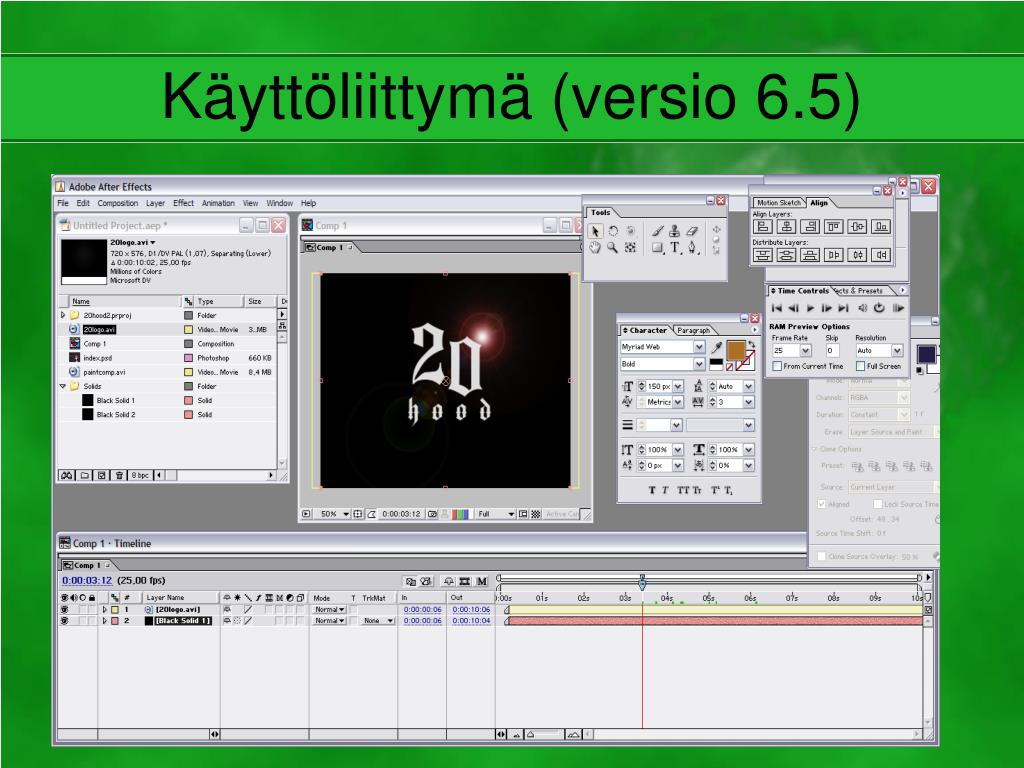This screenshot has height=768, width=1024.
Task: Open Mode Normal selector for Black Solid 1
Action: point(329,621)
